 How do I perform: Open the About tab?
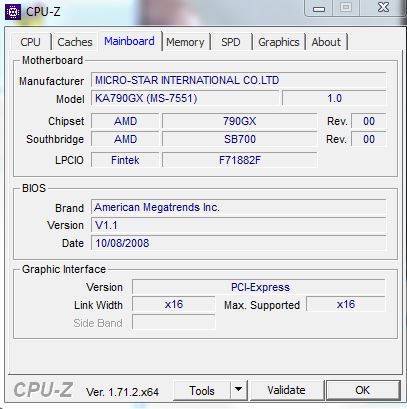pyautogui.click(x=326, y=42)
